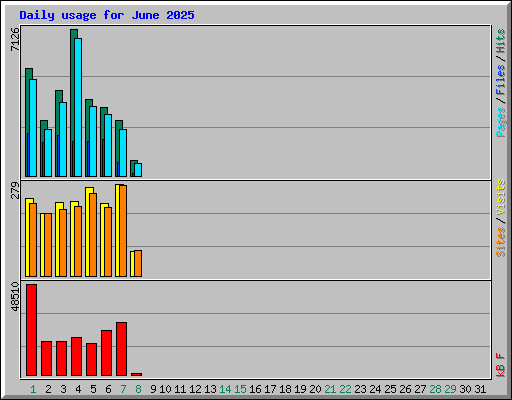Click the blue "Files" legend label
This screenshot has width=512, height=400.
pos(500,80)
